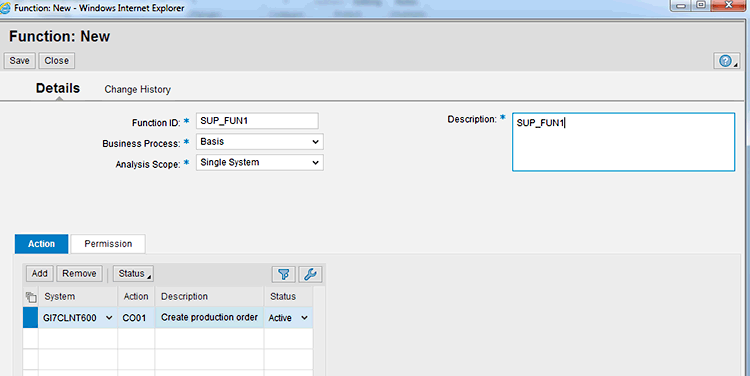Expand GI7CLNT600 system dropdown
Image resolution: width=750 pixels, height=376 pixels.
click(109, 318)
